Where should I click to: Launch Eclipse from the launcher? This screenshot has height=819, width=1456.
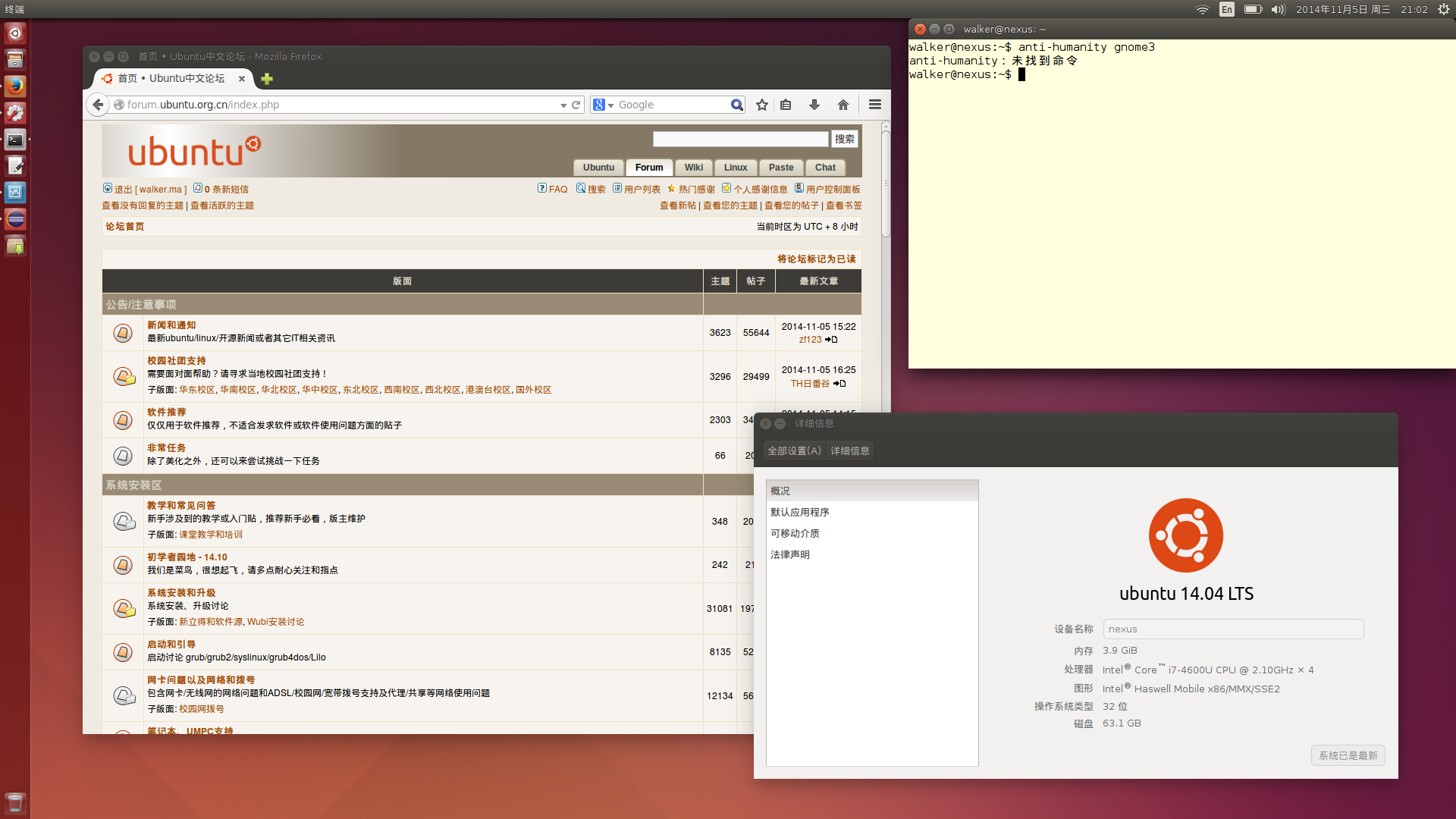15,219
